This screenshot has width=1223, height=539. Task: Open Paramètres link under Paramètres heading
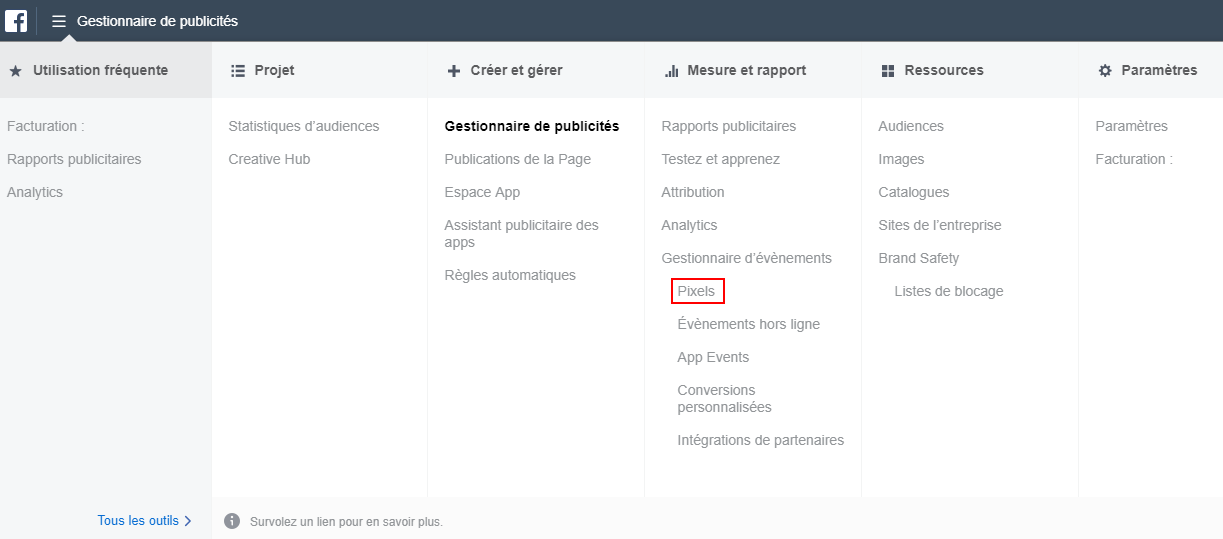[x=1131, y=126]
